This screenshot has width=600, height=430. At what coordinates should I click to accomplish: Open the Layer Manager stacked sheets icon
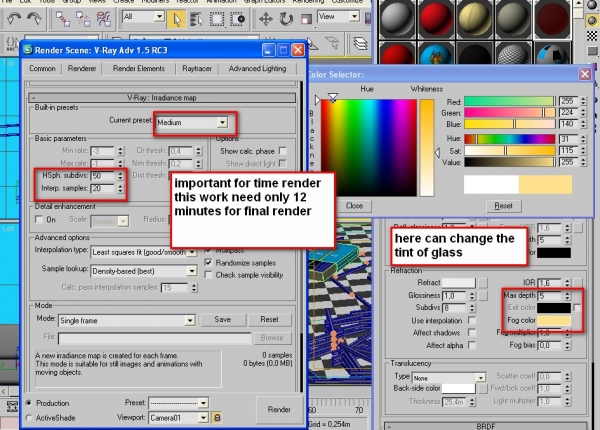pos(360,43)
